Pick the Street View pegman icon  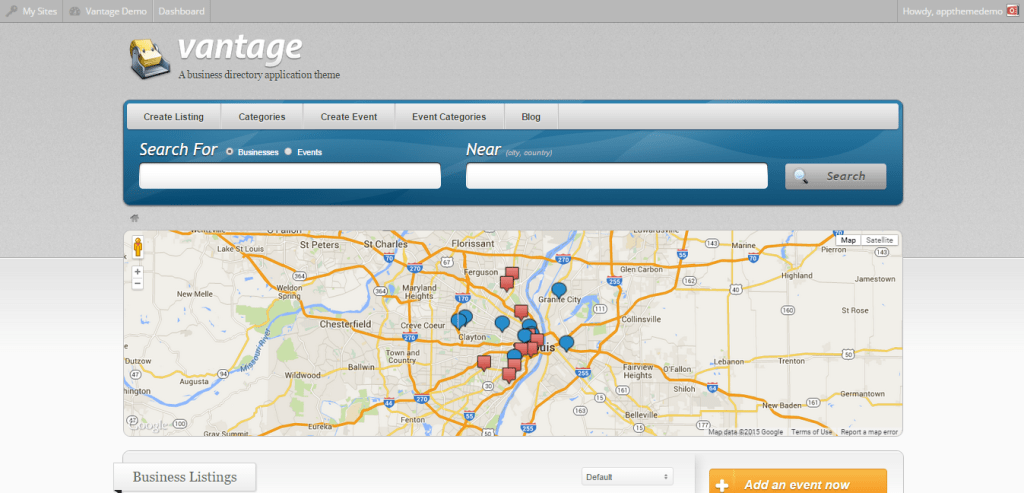click(x=138, y=247)
